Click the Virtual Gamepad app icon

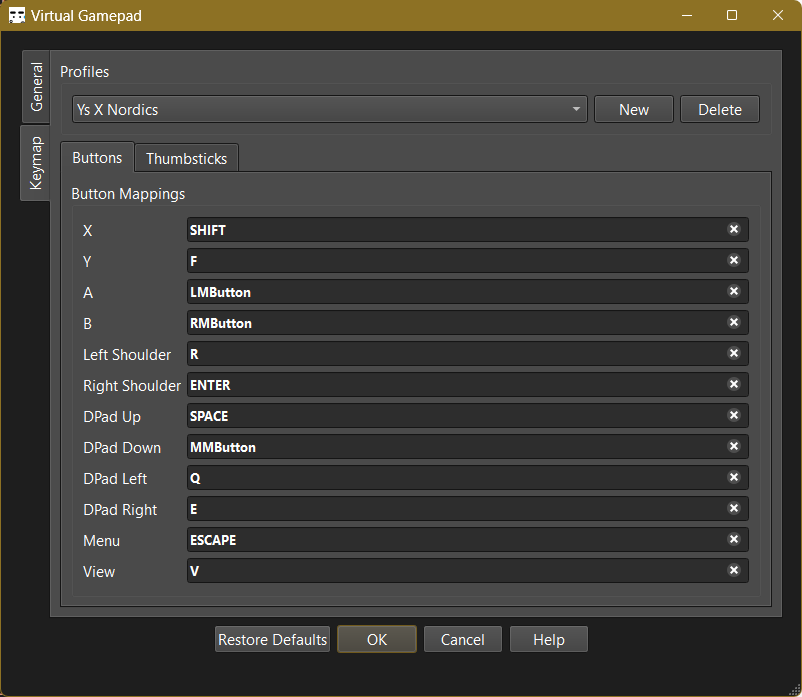[17, 15]
